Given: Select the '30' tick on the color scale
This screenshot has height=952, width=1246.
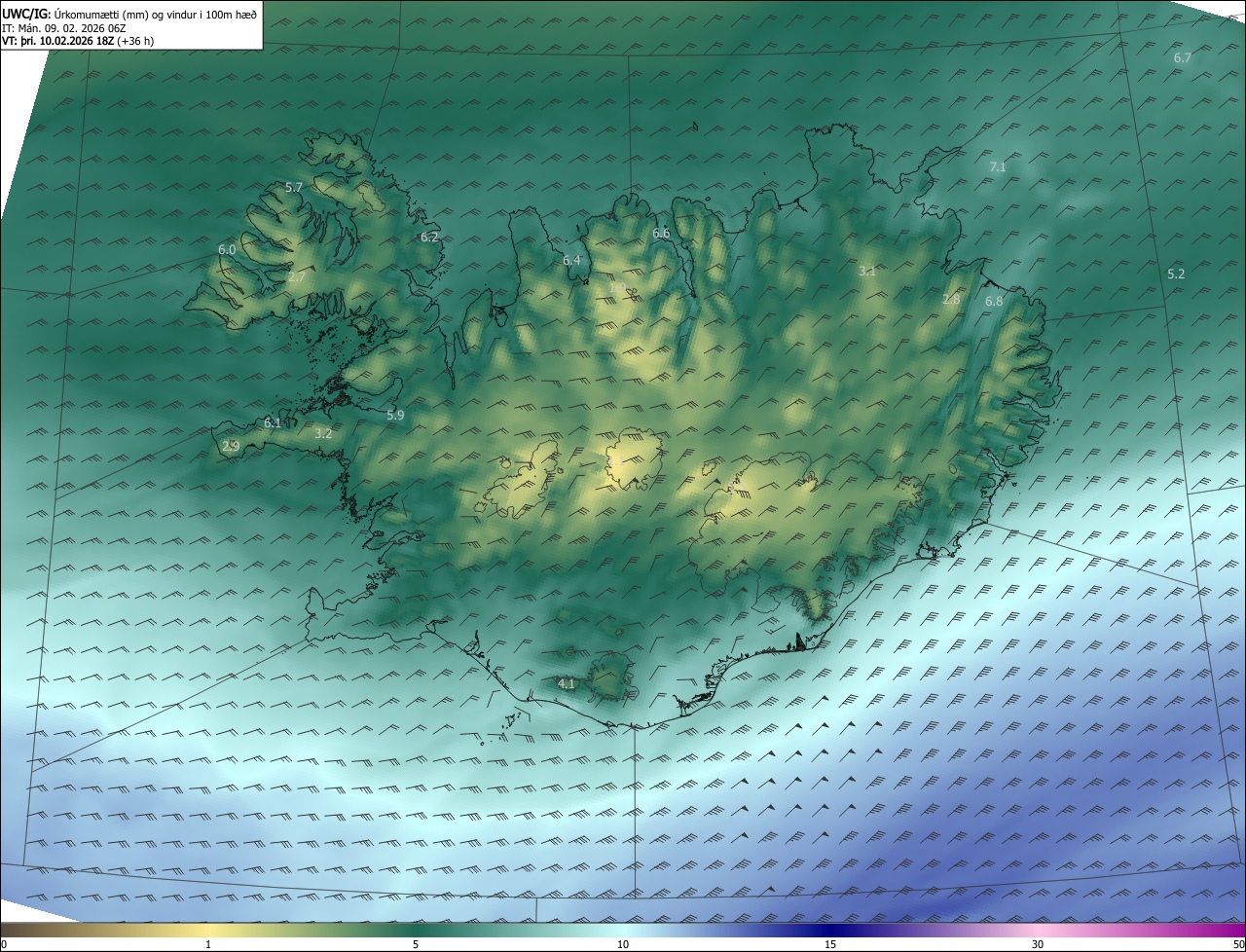Looking at the screenshot, I should [1038, 945].
